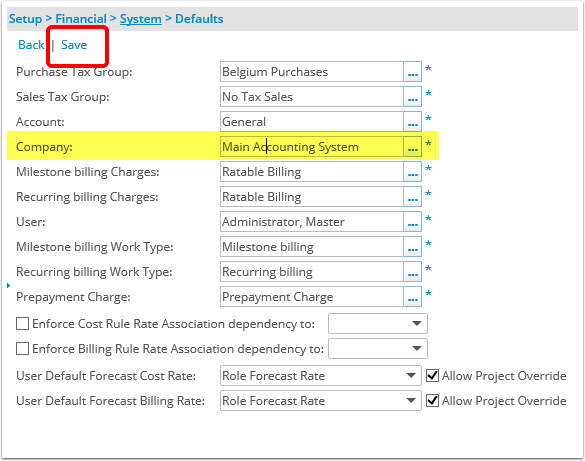Uncheck Allow Project Override for Forecast Billing Rate
The image size is (585, 461).
[x=432, y=400]
